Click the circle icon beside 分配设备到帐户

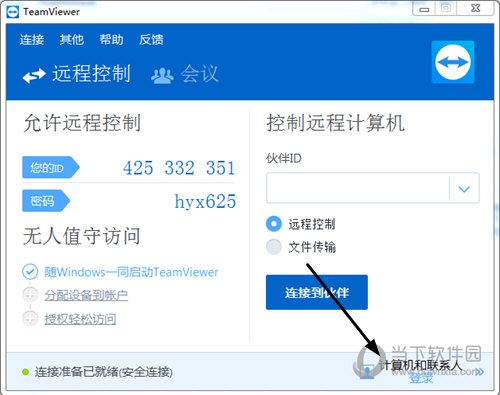coord(30,295)
